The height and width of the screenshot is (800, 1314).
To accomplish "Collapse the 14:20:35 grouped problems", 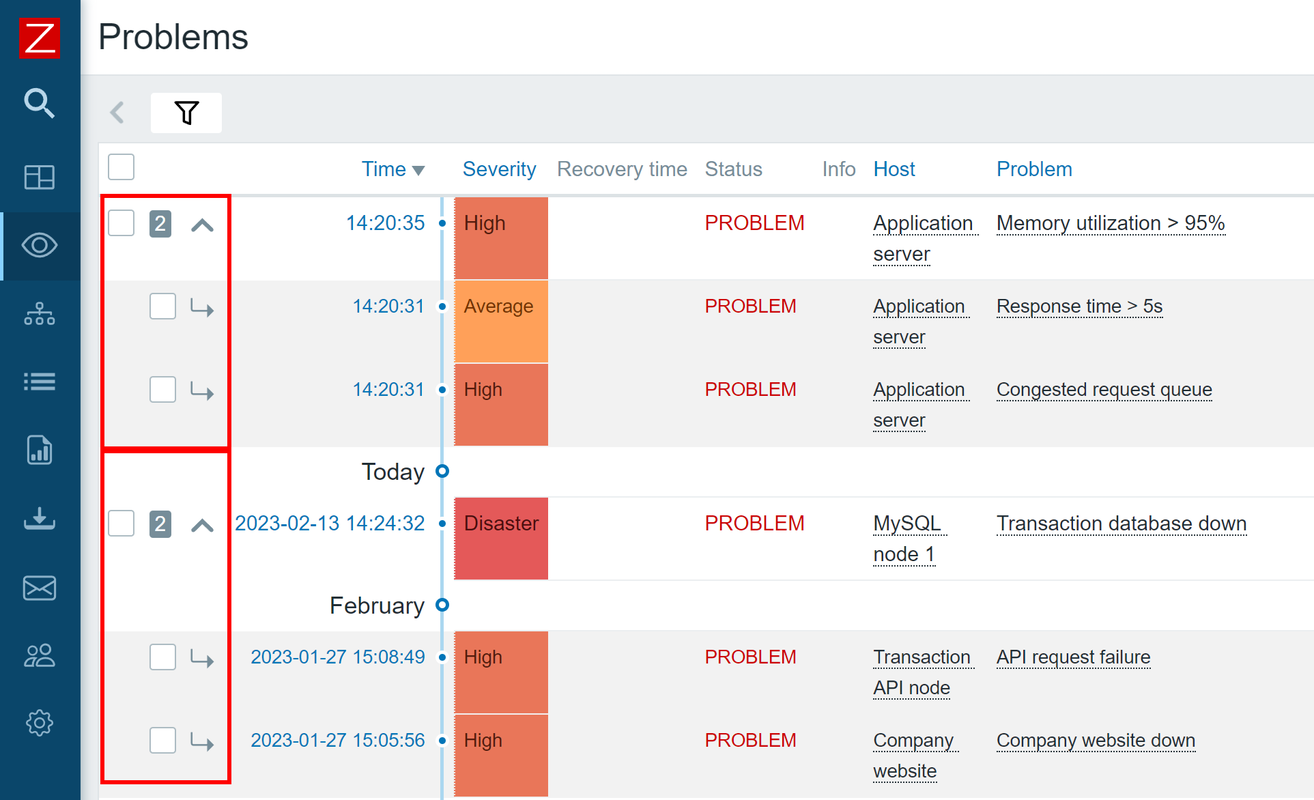I will click(202, 224).
